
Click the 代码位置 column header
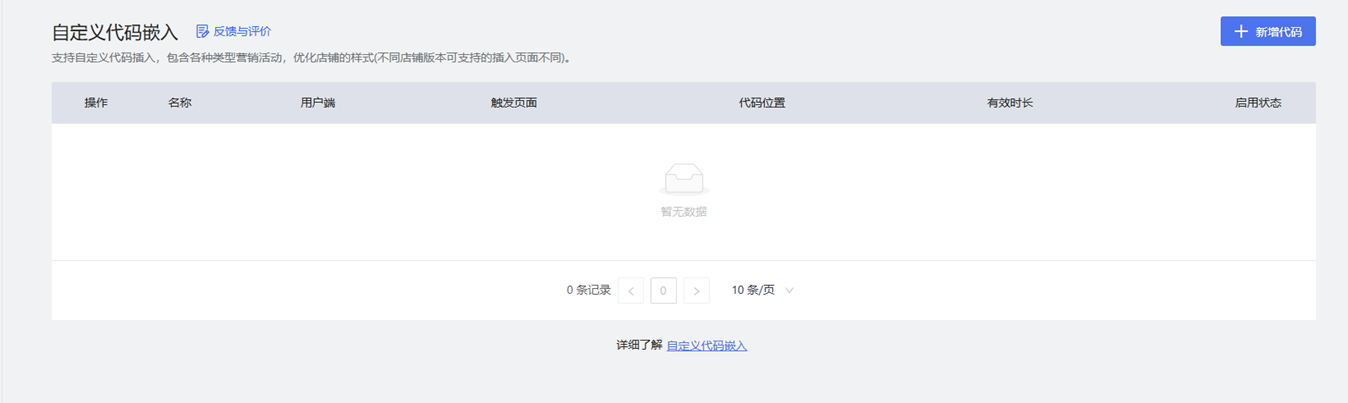pyautogui.click(x=762, y=103)
